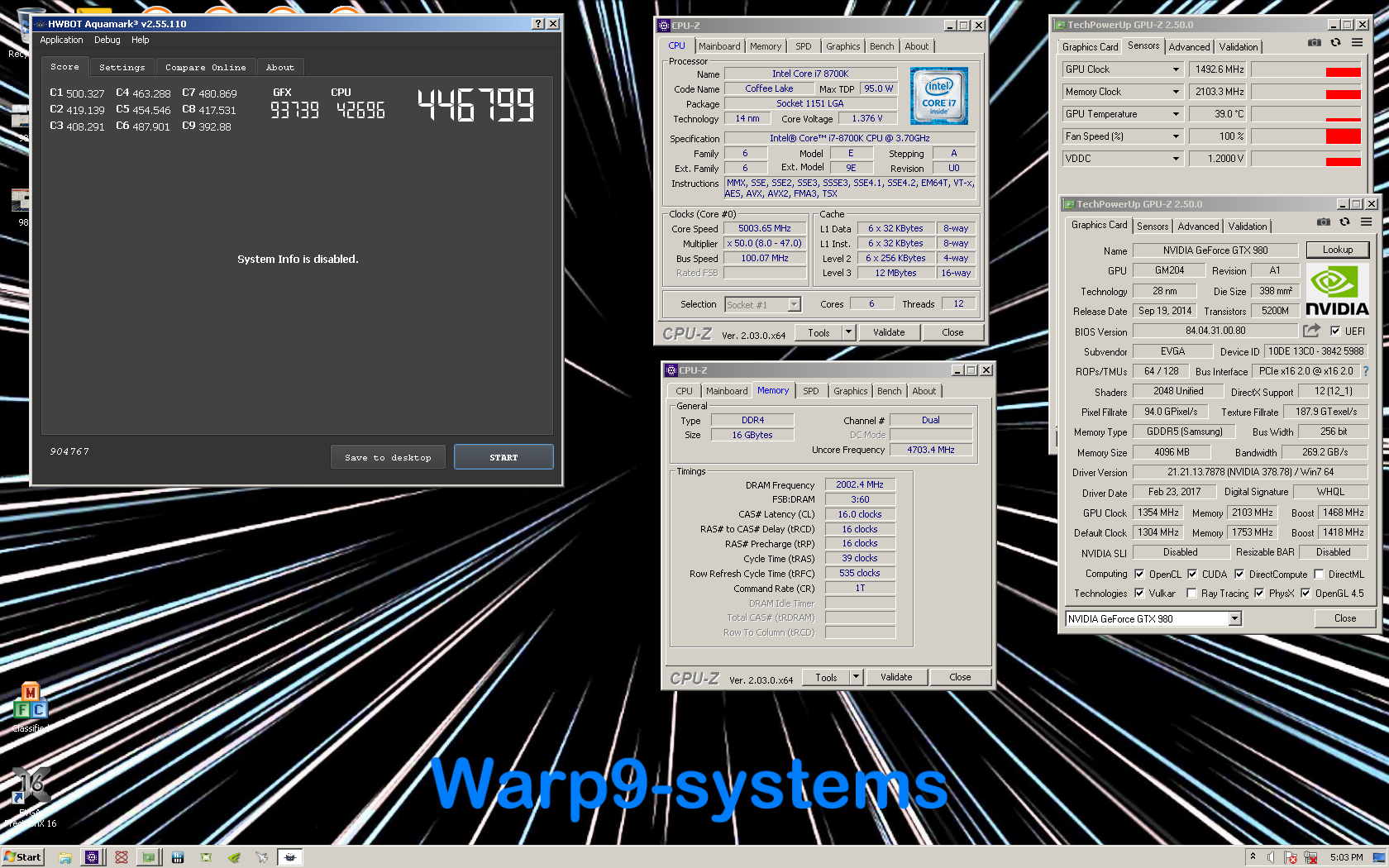Click the Bus Interface question mark
This screenshot has height=868, width=1389.
[1366, 371]
